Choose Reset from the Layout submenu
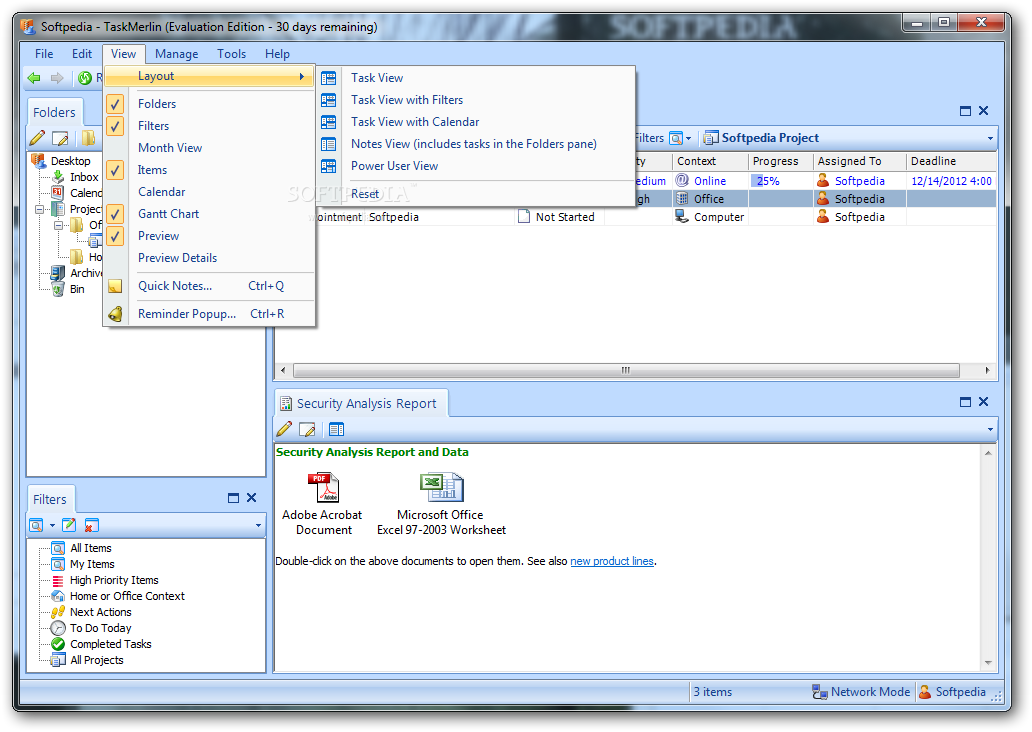Viewport: 1032px width, 732px height. click(365, 194)
